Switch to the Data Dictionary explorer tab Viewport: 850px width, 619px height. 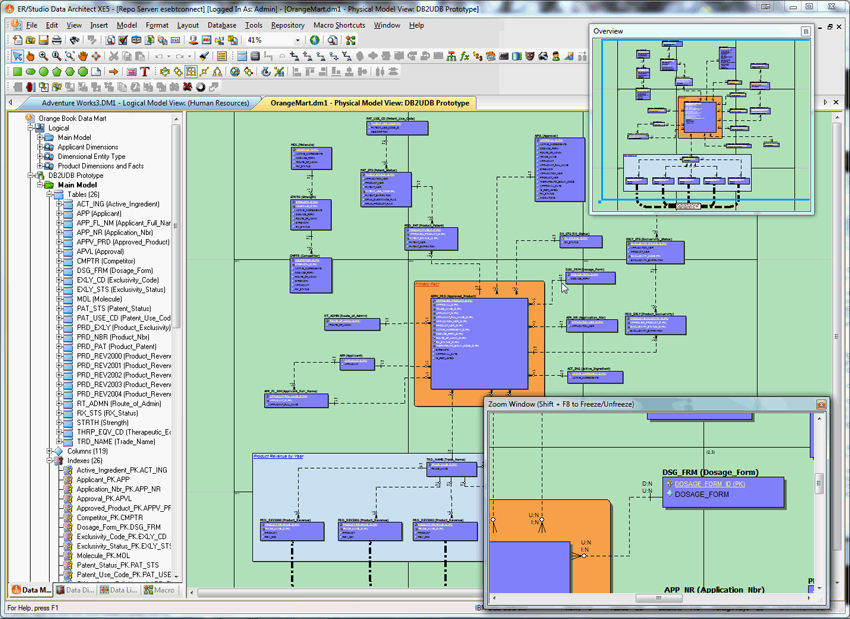click(75, 590)
